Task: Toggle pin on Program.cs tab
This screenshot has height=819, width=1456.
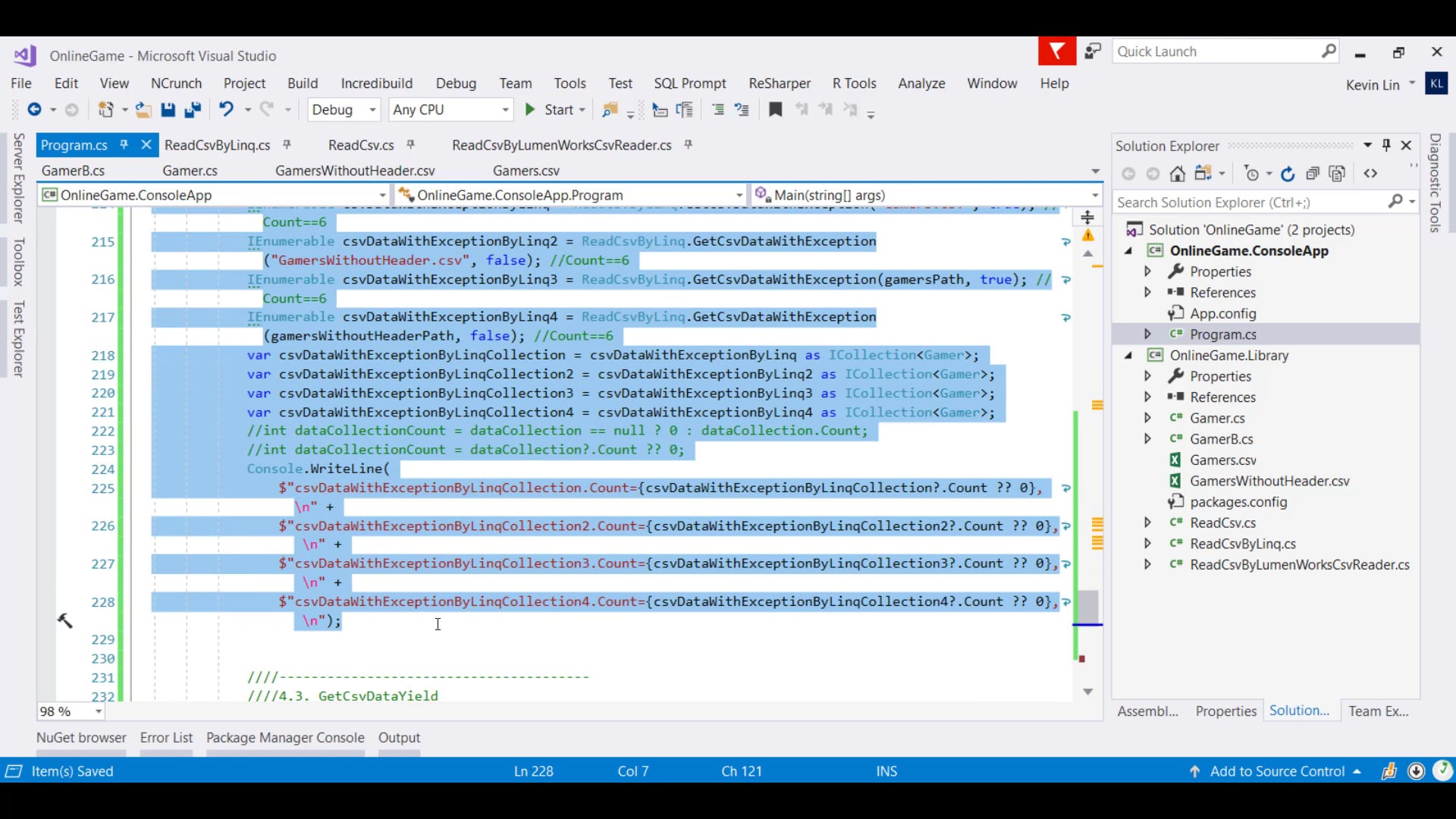Action: [x=124, y=145]
